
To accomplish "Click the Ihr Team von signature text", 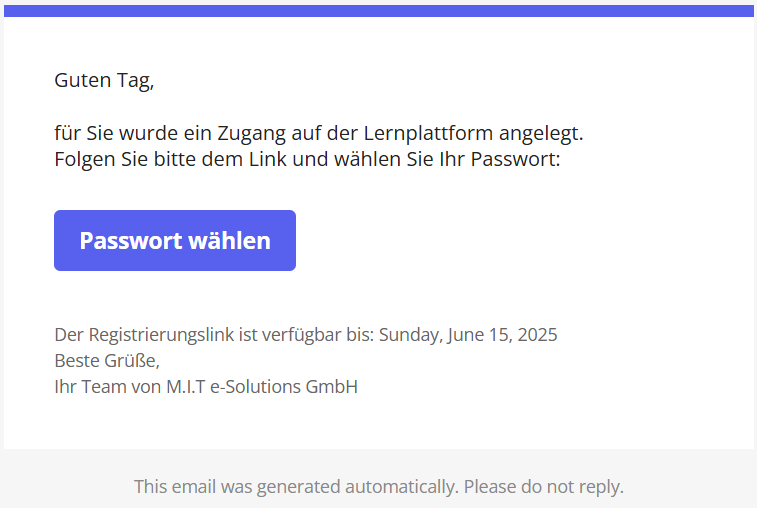I will point(108,387).
